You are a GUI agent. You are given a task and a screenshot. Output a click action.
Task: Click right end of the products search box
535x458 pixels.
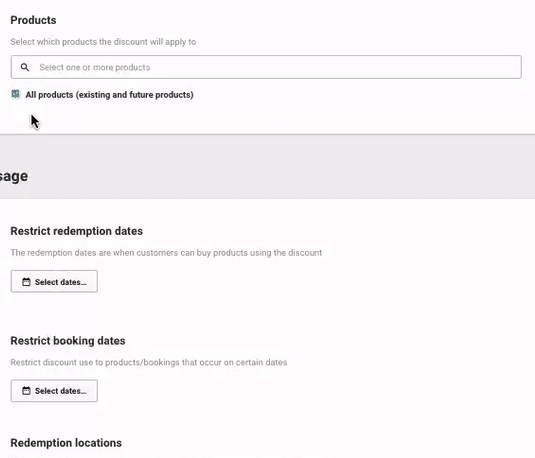(x=508, y=67)
